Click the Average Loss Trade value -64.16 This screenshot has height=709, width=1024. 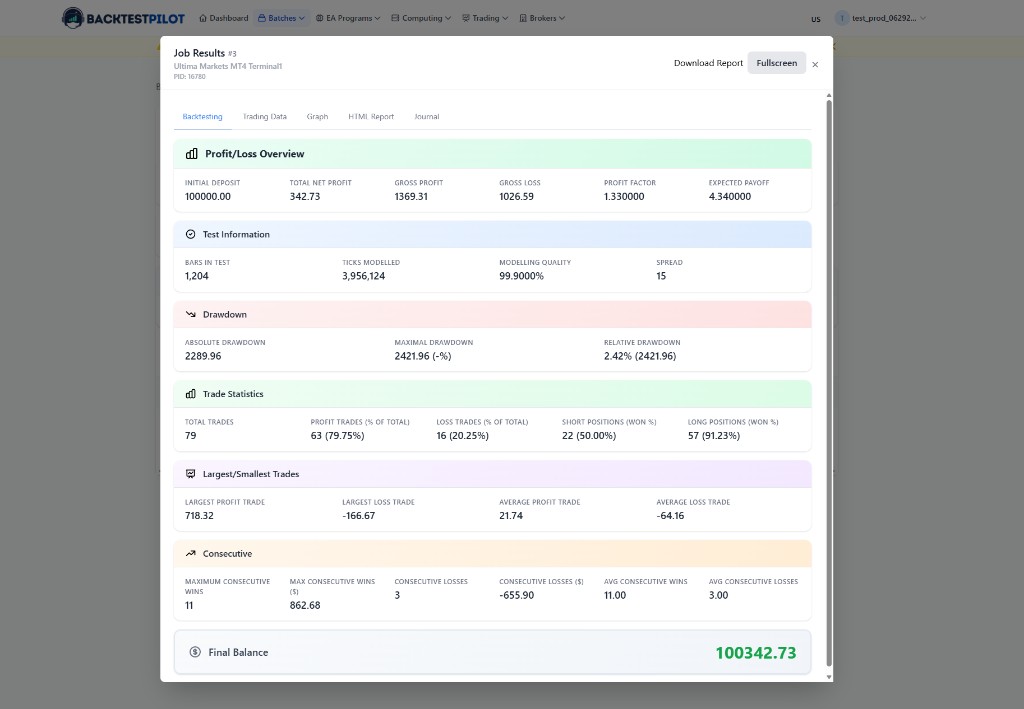click(670, 516)
